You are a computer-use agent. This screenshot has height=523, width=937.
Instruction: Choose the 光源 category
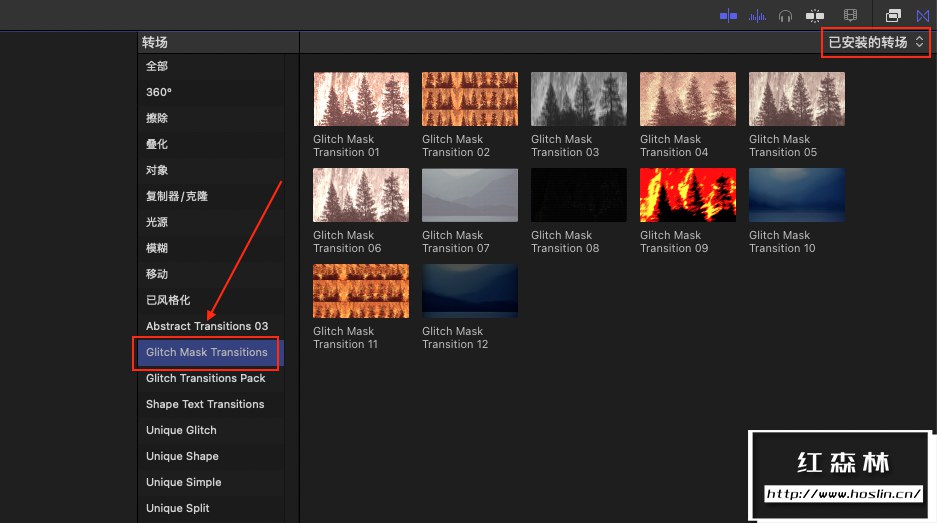212,222
